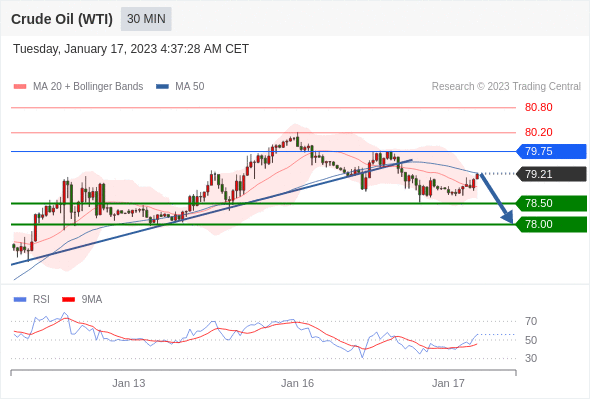
Task: Select the green 78.50 support tag
Action: coord(551,203)
